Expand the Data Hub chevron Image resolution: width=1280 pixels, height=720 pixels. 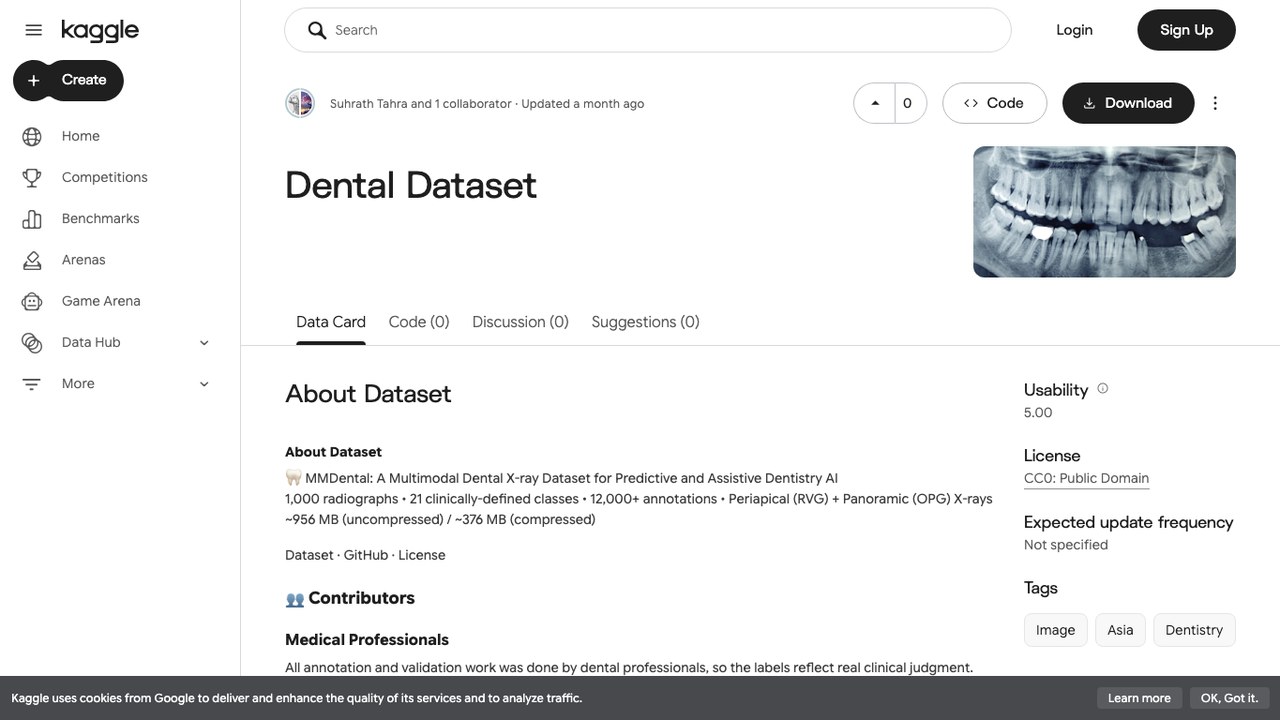click(204, 342)
